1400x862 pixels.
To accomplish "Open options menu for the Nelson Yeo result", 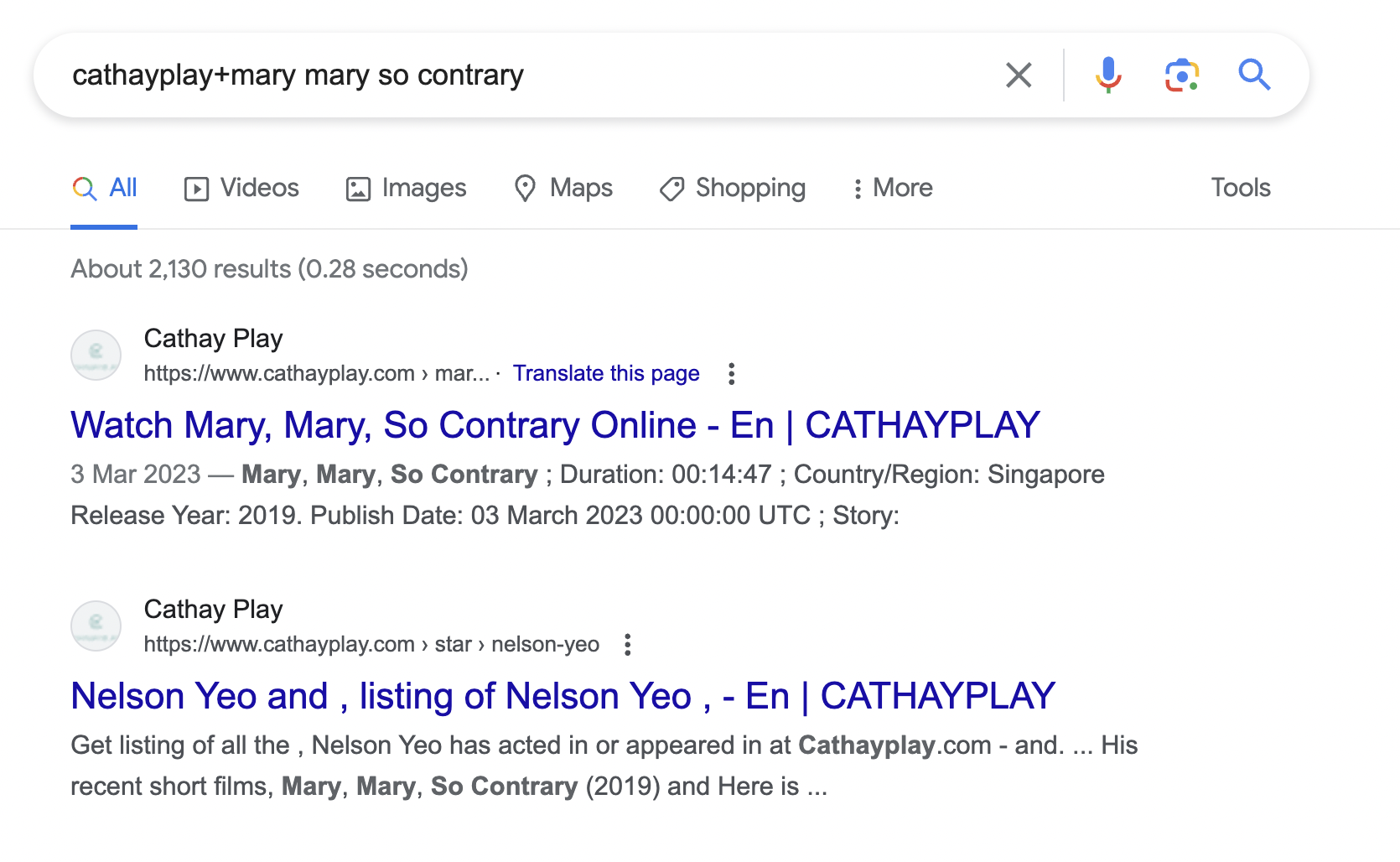I will coord(628,645).
